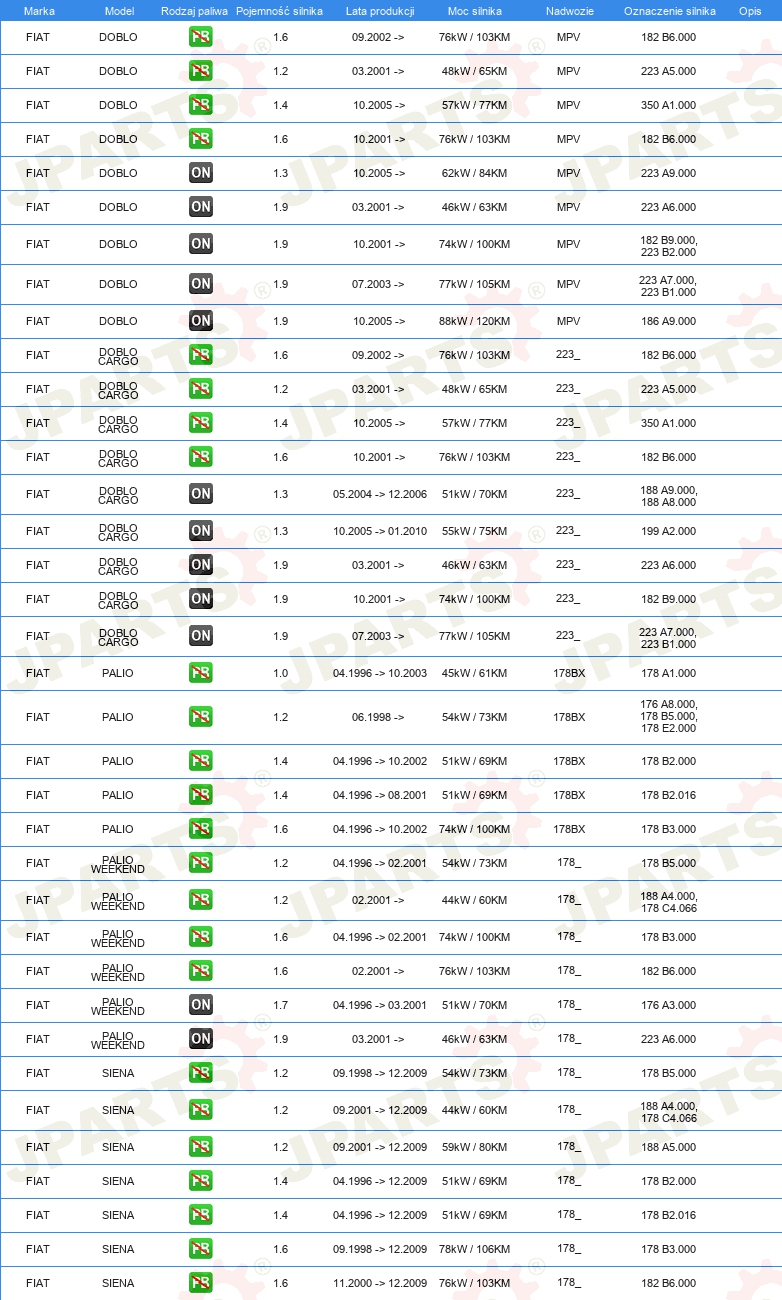Click engine capacity 1.7 in PALIO WEEKEND row
Image resolution: width=782 pixels, height=1300 pixels.
280,1005
